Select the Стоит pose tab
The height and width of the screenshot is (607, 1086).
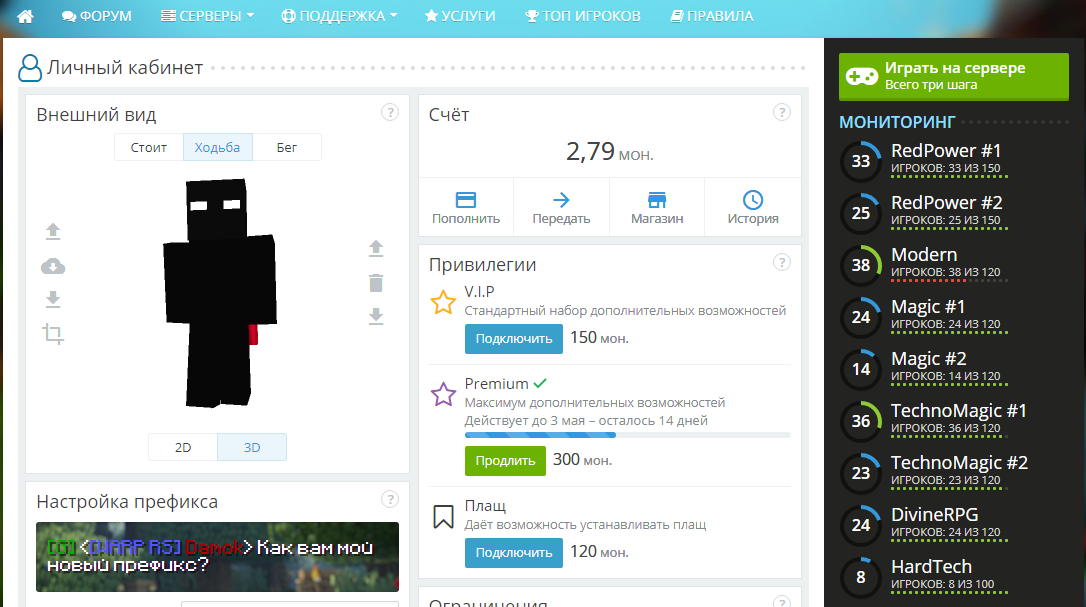[x=149, y=148]
